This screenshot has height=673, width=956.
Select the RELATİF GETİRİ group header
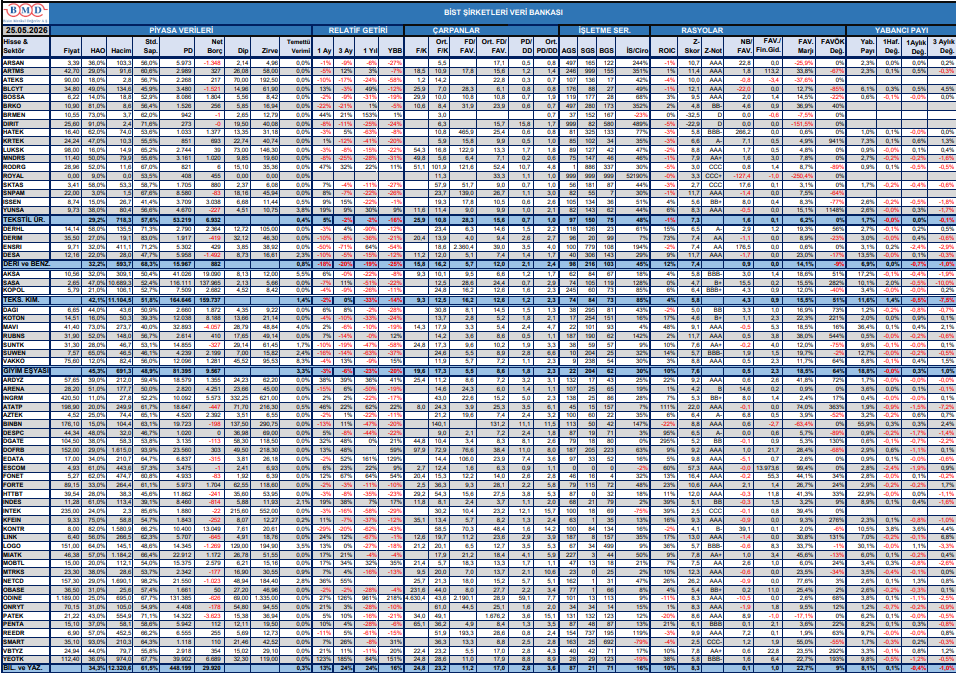pyautogui.click(x=358, y=29)
